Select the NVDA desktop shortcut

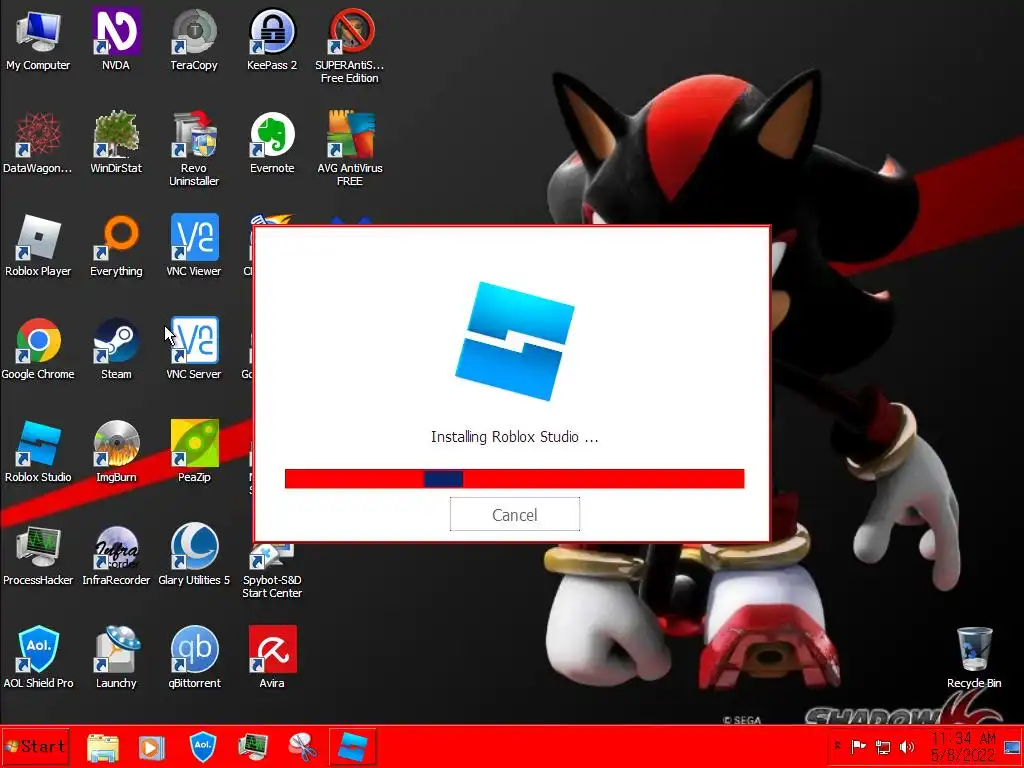pos(116,40)
